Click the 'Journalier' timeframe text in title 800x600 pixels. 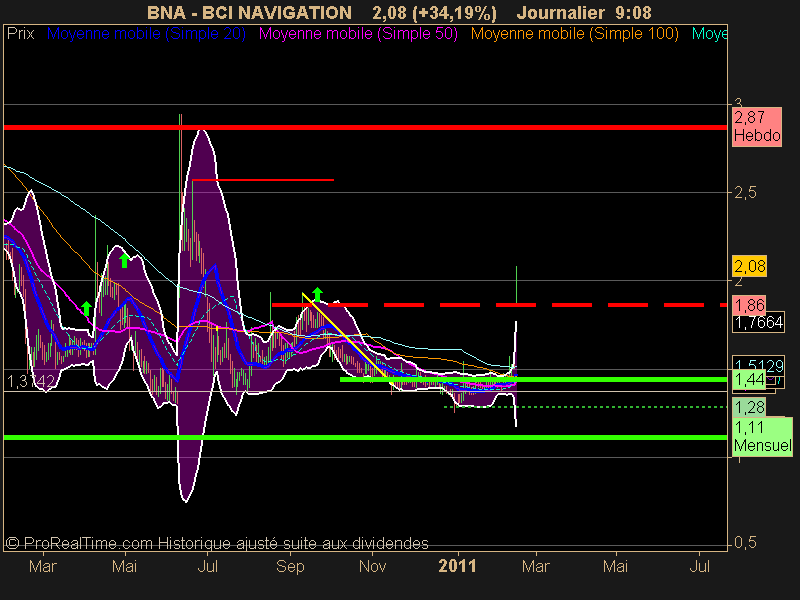561,12
